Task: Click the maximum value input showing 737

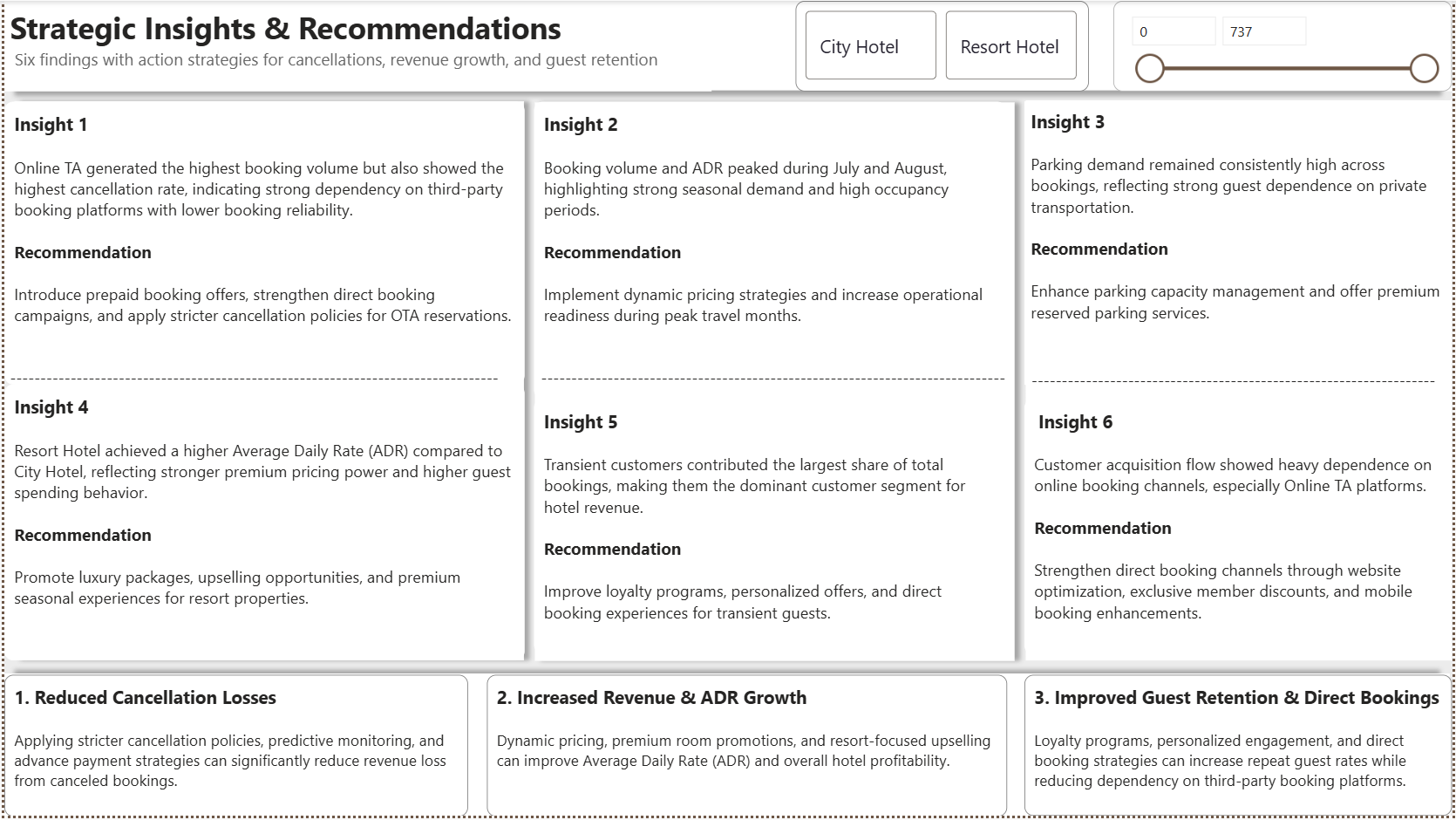Action: tap(1263, 32)
